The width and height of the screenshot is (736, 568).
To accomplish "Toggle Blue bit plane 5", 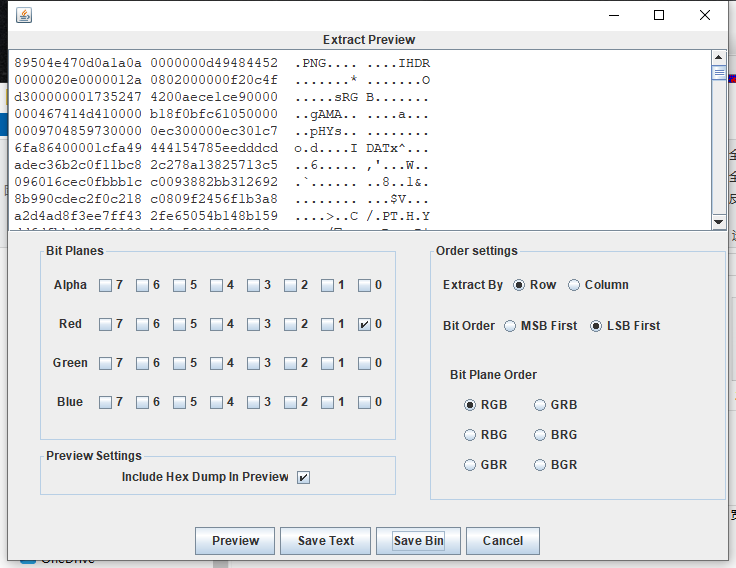I will point(179,402).
